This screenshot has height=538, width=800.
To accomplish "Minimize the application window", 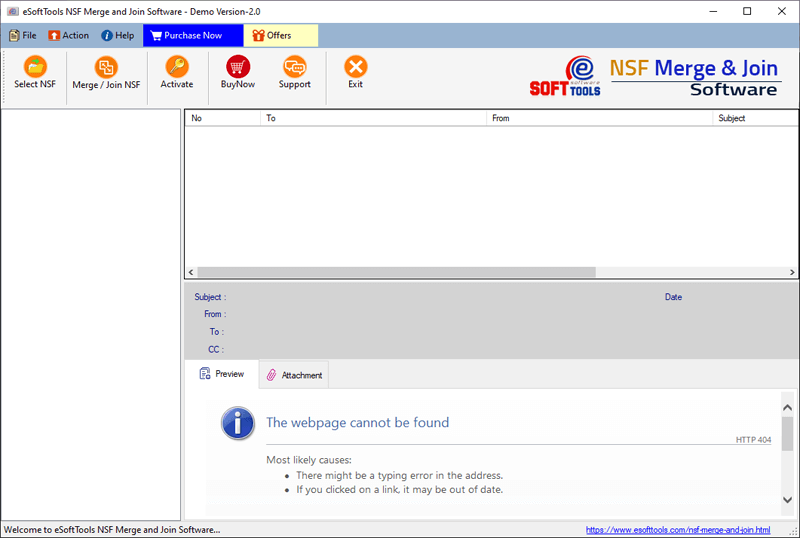I will [713, 11].
